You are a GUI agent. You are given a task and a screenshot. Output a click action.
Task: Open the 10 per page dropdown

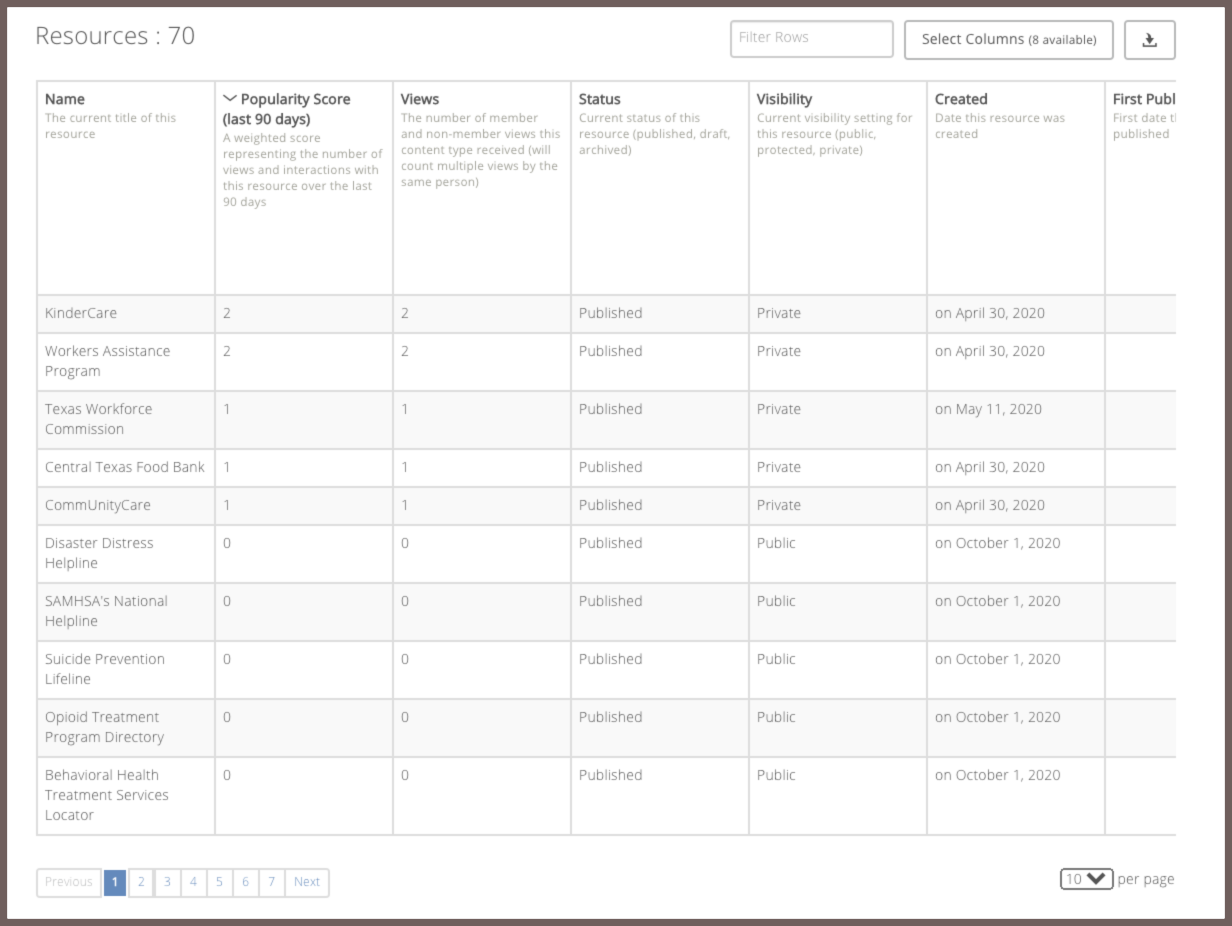pyautogui.click(x=1086, y=879)
